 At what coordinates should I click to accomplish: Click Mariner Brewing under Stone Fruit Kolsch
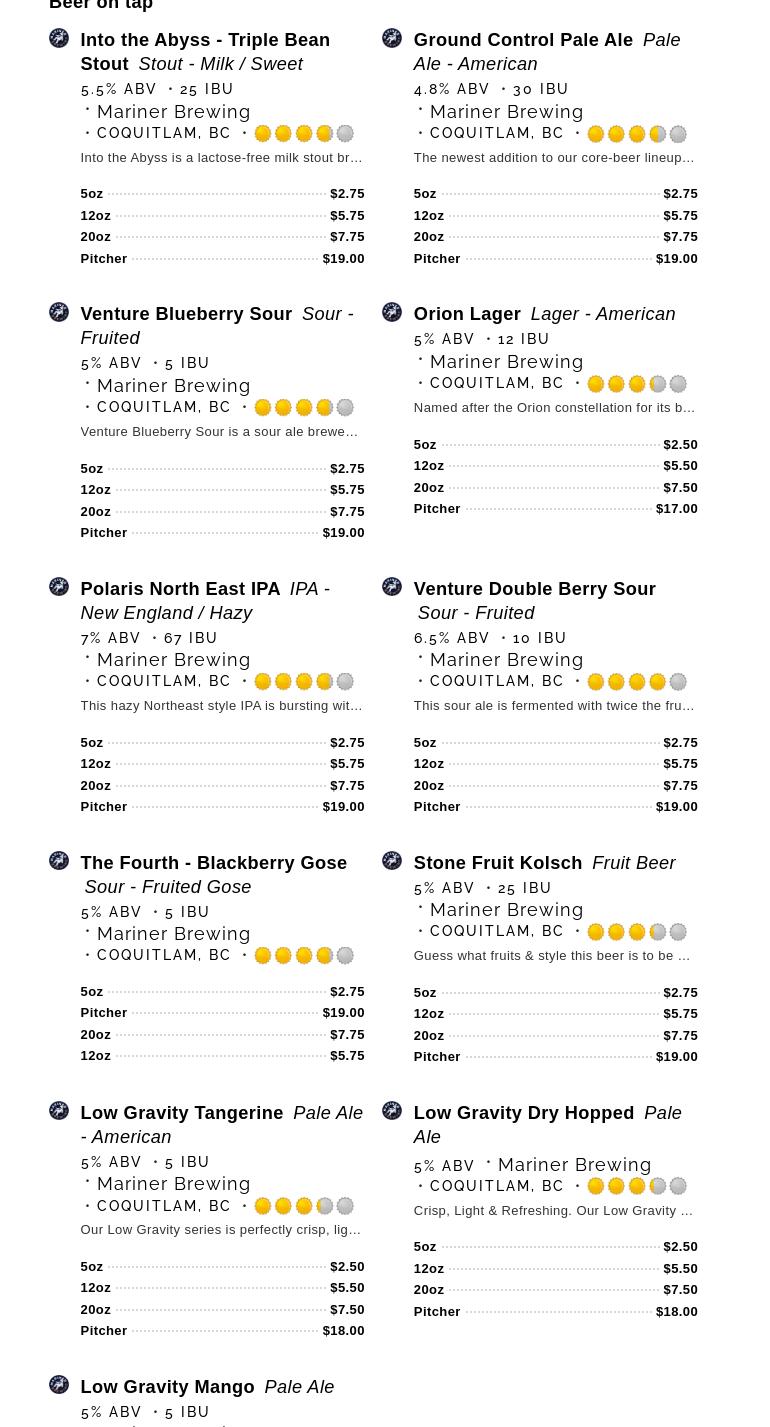coord(506,910)
